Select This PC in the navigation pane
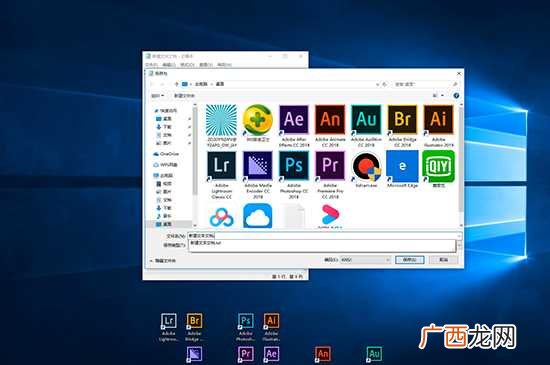This screenshot has width=550, height=365. pos(163,175)
